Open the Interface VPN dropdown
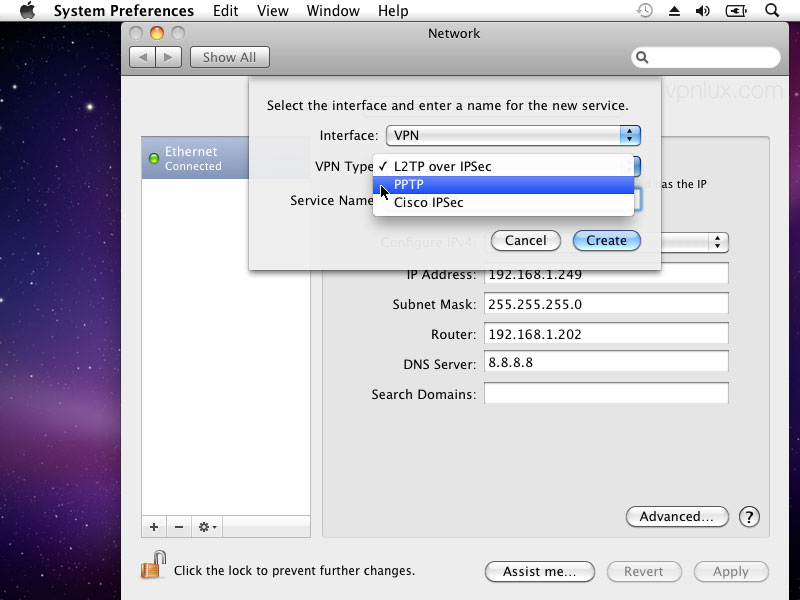The height and width of the screenshot is (600, 800). (513, 135)
